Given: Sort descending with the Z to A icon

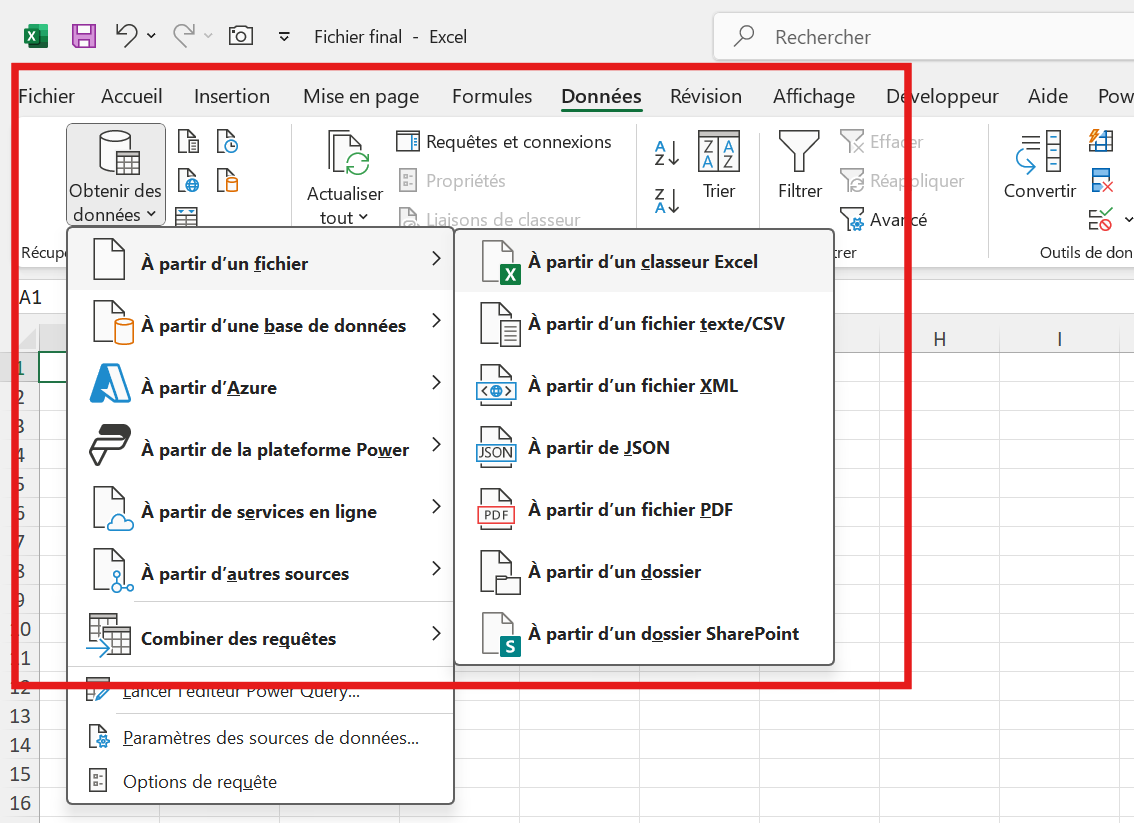Looking at the screenshot, I should pyautogui.click(x=667, y=200).
